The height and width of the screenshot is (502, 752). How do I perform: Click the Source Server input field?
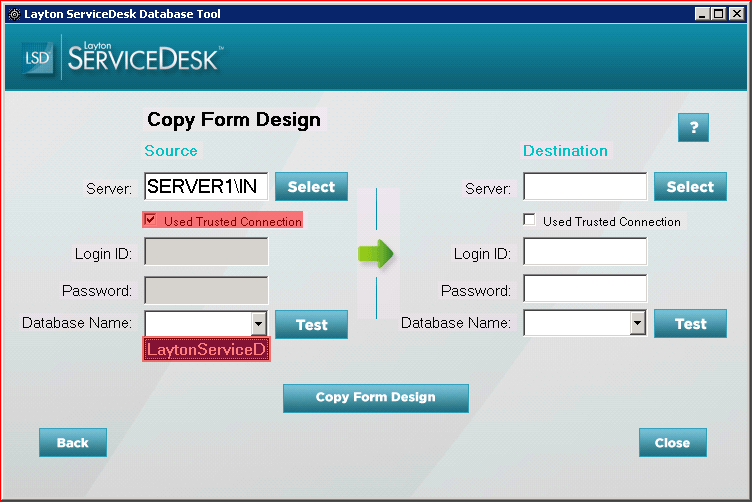[206, 186]
